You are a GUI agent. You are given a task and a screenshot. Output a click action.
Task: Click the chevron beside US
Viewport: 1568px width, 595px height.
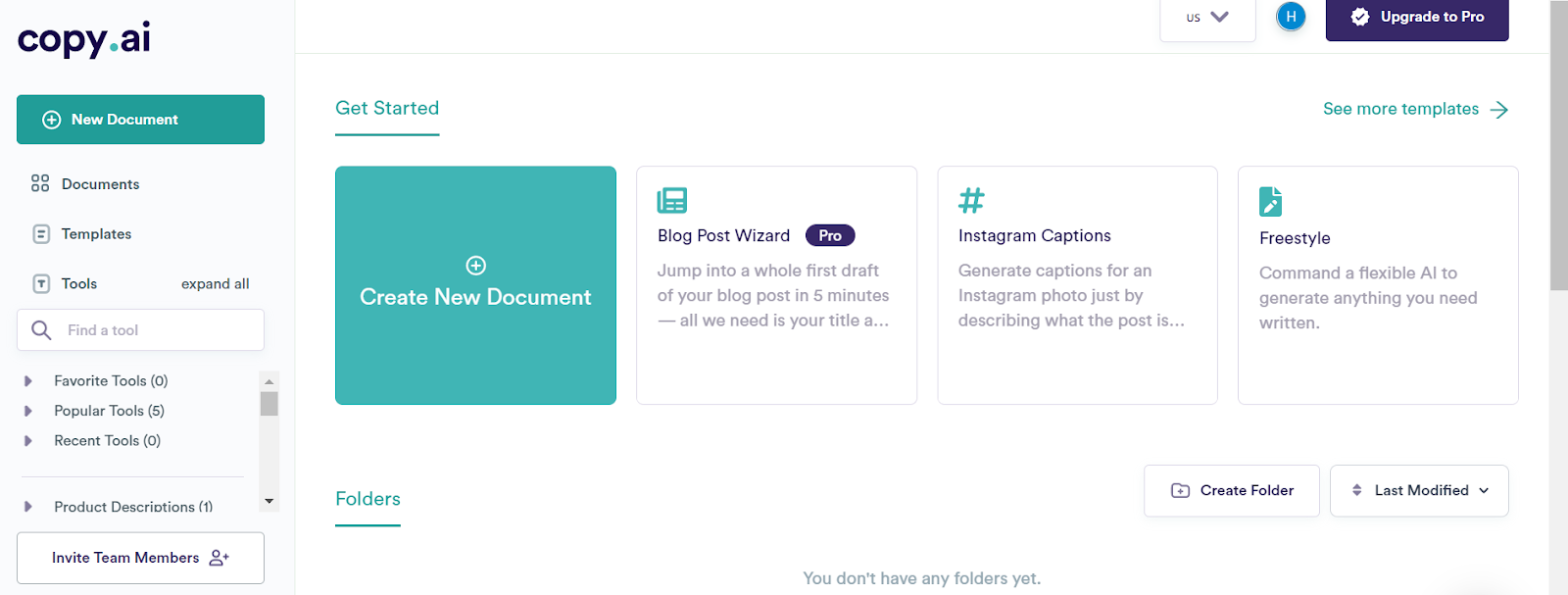pyautogui.click(x=1219, y=17)
